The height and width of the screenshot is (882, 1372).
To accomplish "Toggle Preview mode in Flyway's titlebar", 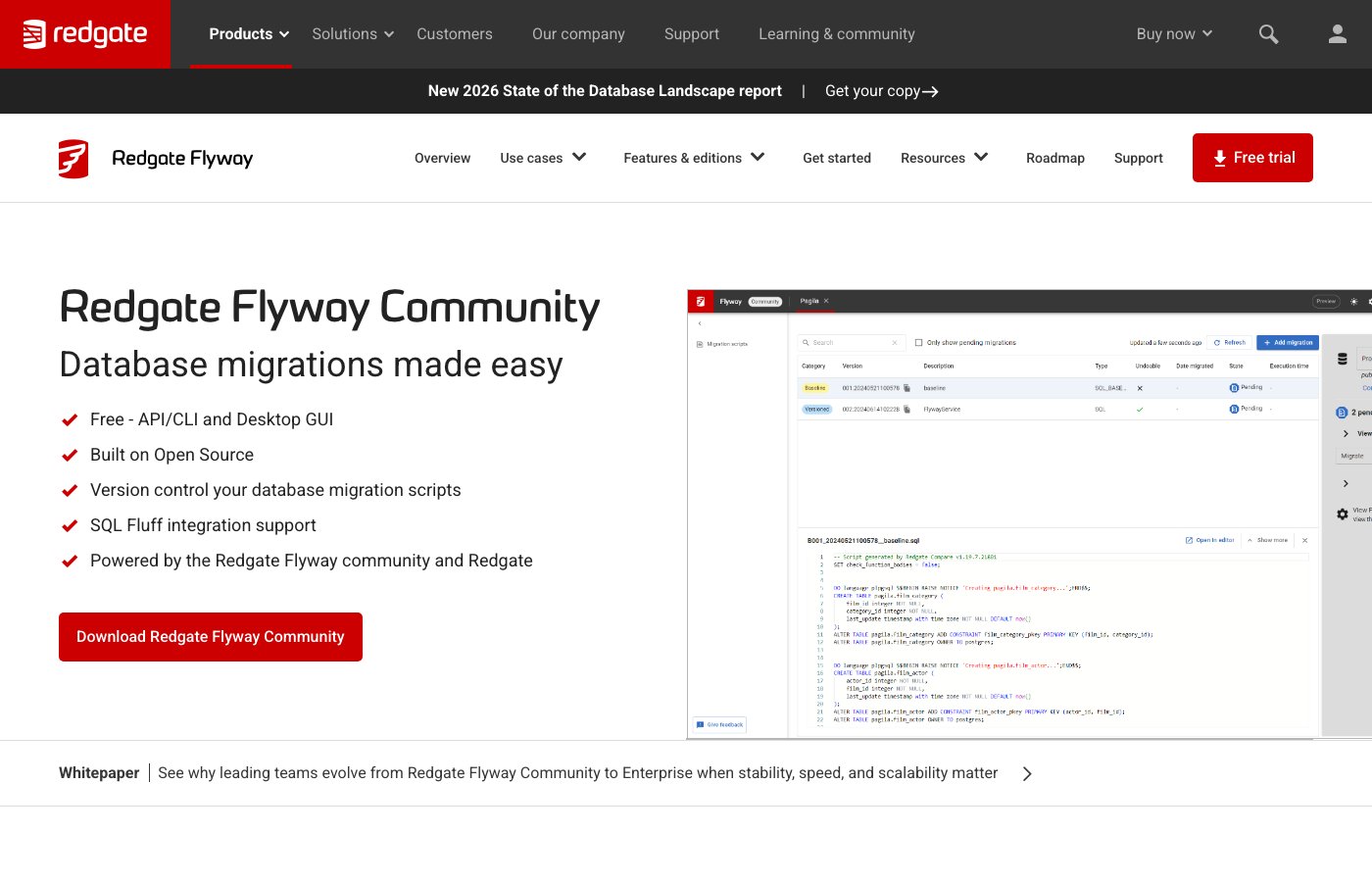I will 1325,302.
